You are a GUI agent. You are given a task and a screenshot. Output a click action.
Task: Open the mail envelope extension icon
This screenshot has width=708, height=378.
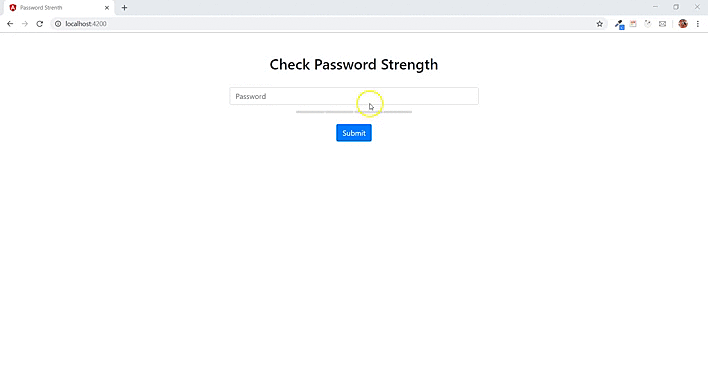click(x=662, y=24)
